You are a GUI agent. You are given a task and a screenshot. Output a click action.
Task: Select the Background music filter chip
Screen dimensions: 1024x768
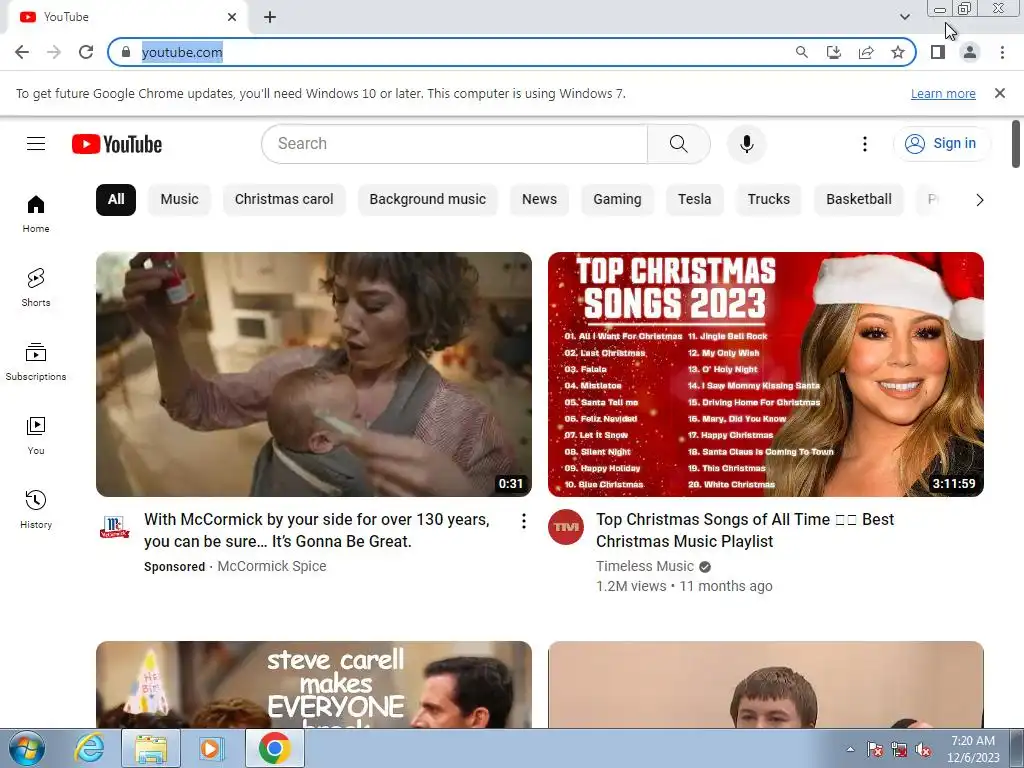[428, 199]
